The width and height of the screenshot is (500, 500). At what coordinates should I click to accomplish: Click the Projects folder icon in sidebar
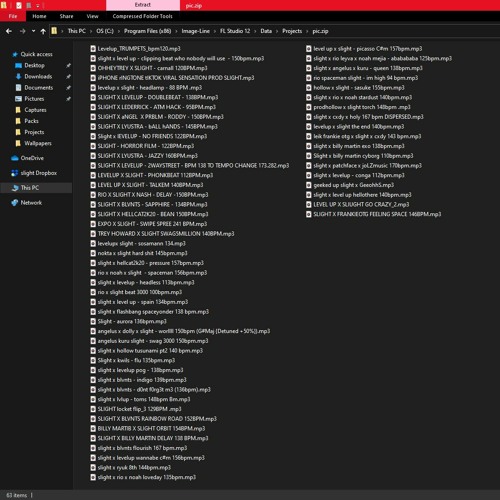18,132
